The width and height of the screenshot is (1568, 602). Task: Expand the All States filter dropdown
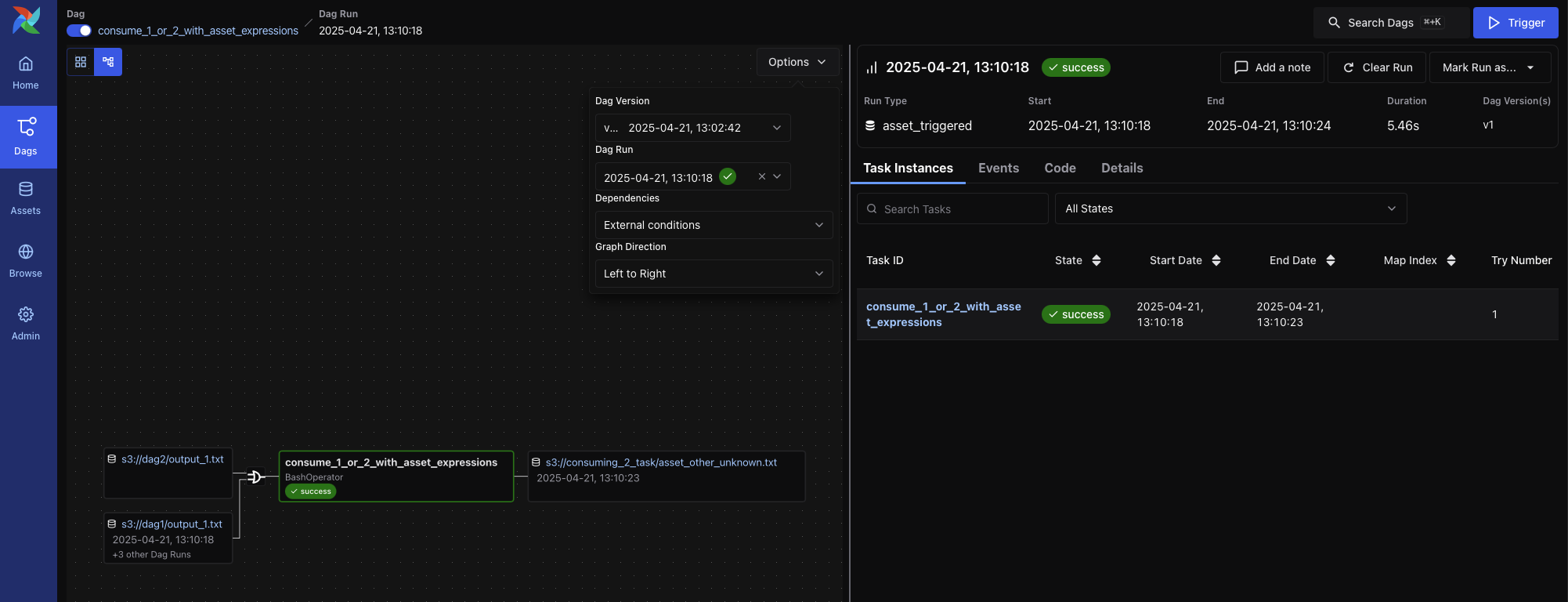pos(1230,209)
